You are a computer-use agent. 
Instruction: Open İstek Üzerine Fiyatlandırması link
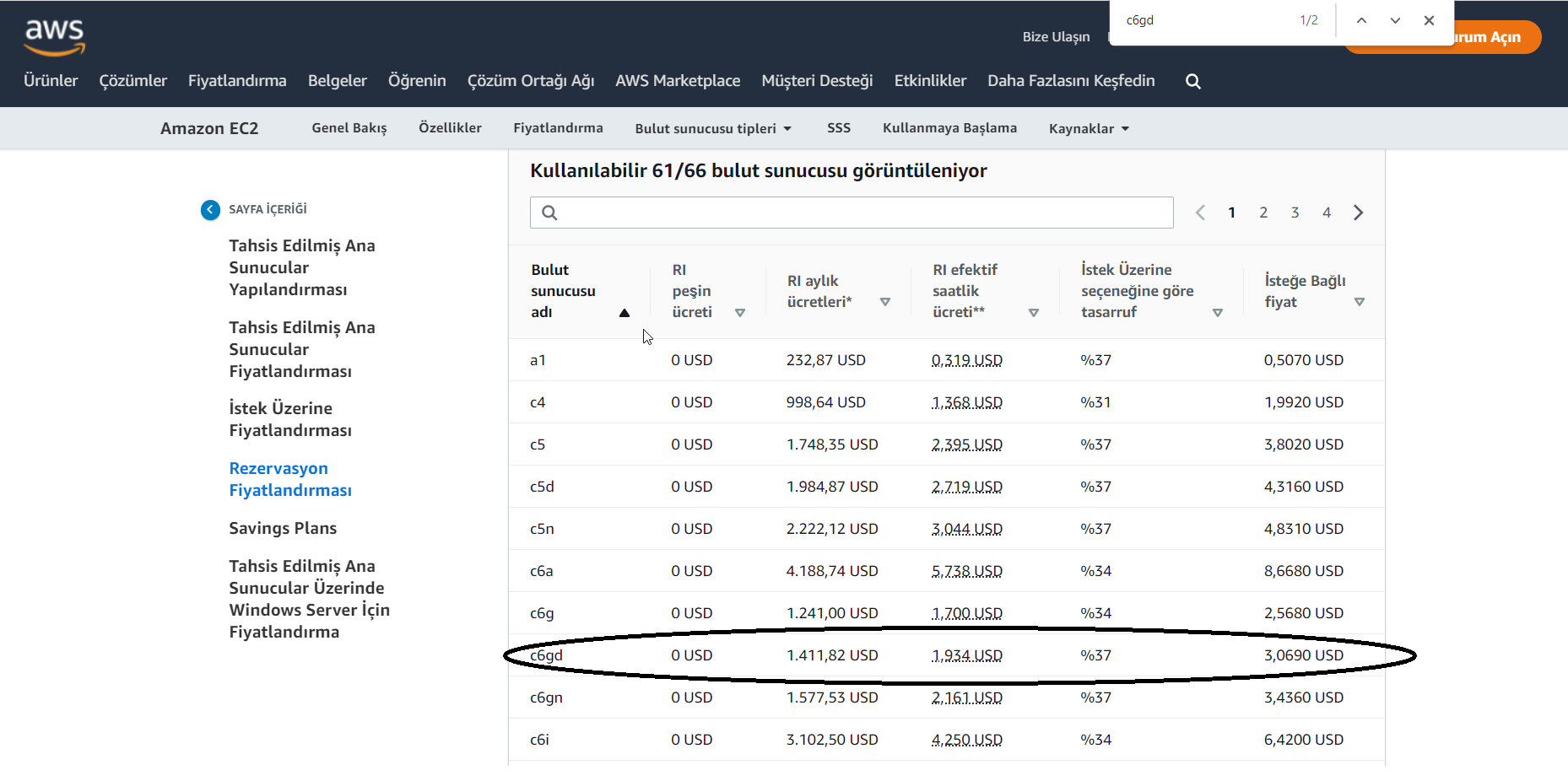point(290,419)
